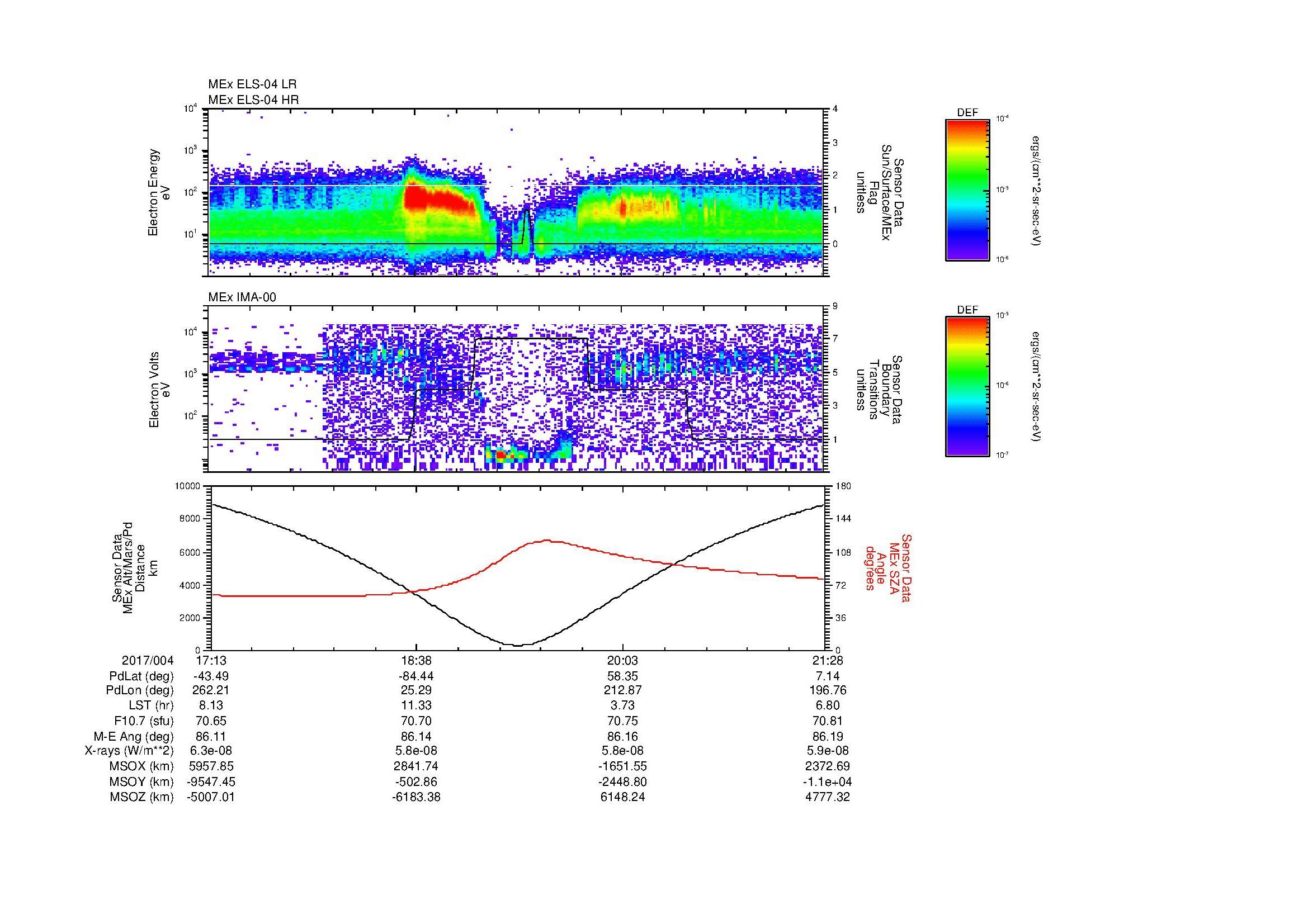This screenshot has width=1308, height=924.
Task: Click the 'ergs/(cm**2-sr-sec-eV)' top colorbar units
Action: click(1036, 191)
